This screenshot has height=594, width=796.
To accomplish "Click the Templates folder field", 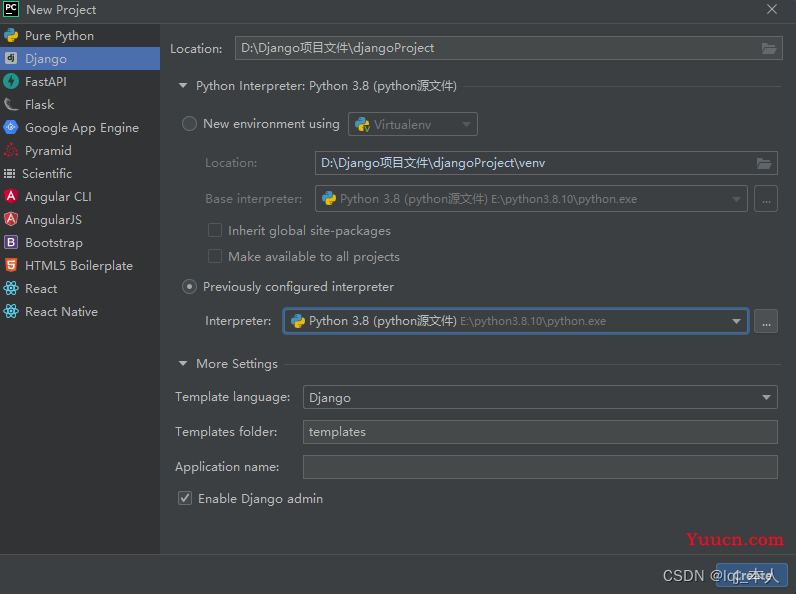I will (x=540, y=432).
